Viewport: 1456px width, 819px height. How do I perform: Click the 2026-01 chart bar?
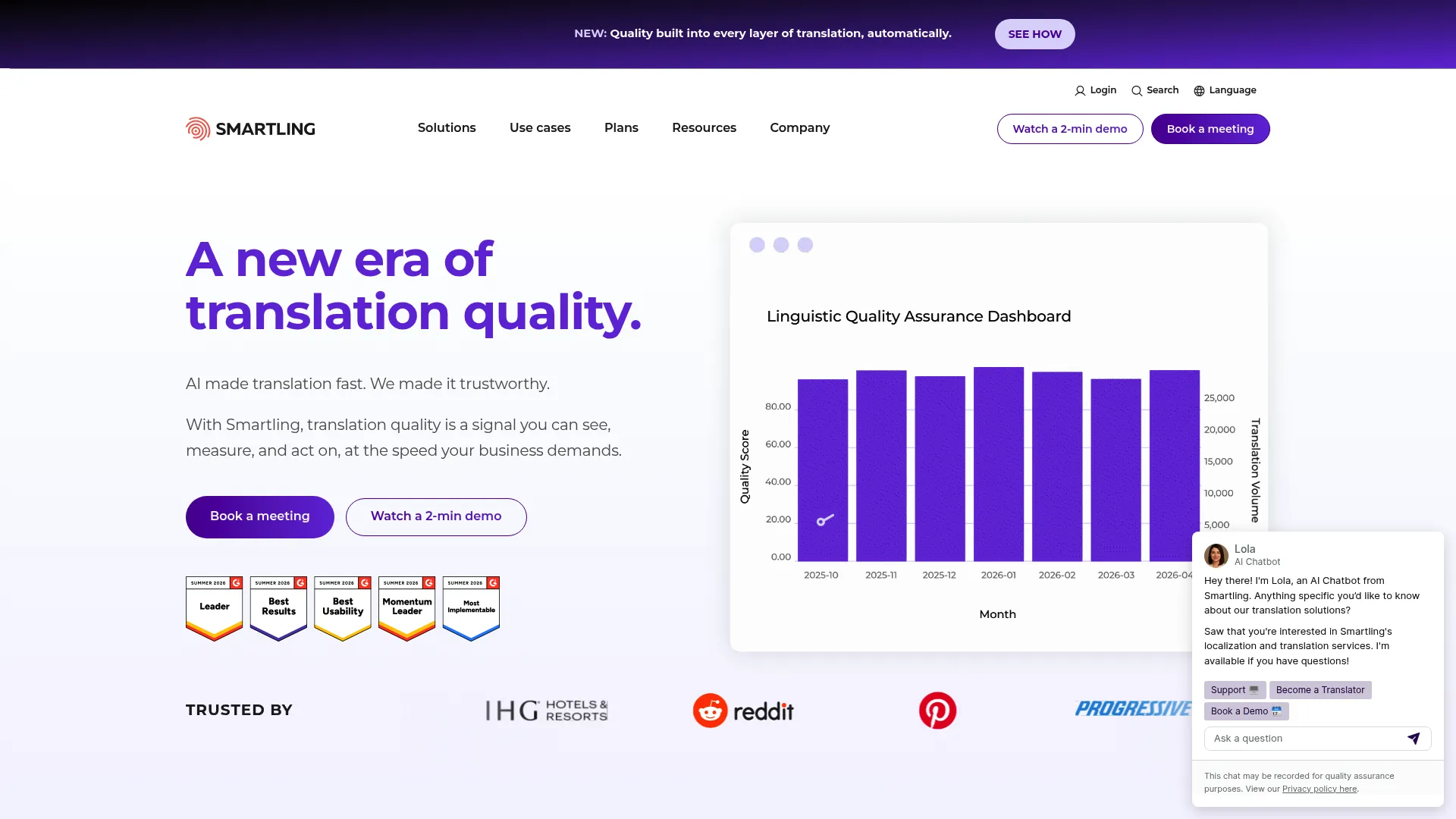pyautogui.click(x=999, y=464)
